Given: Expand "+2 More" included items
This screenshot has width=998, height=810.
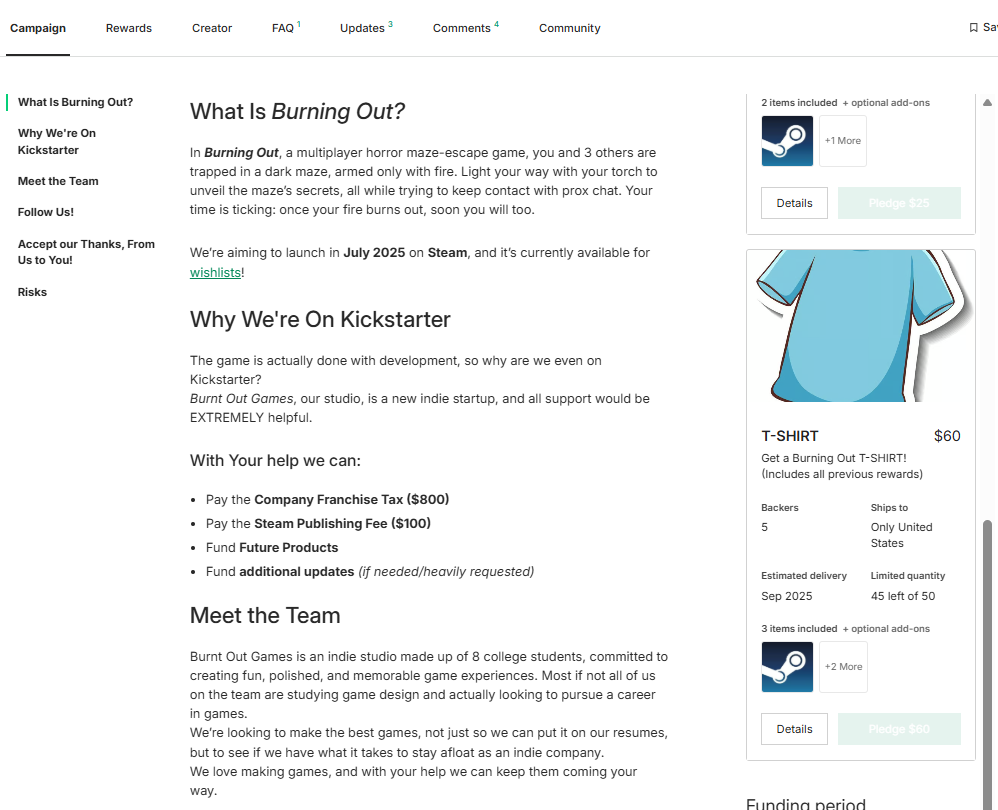Looking at the screenshot, I should 843,667.
